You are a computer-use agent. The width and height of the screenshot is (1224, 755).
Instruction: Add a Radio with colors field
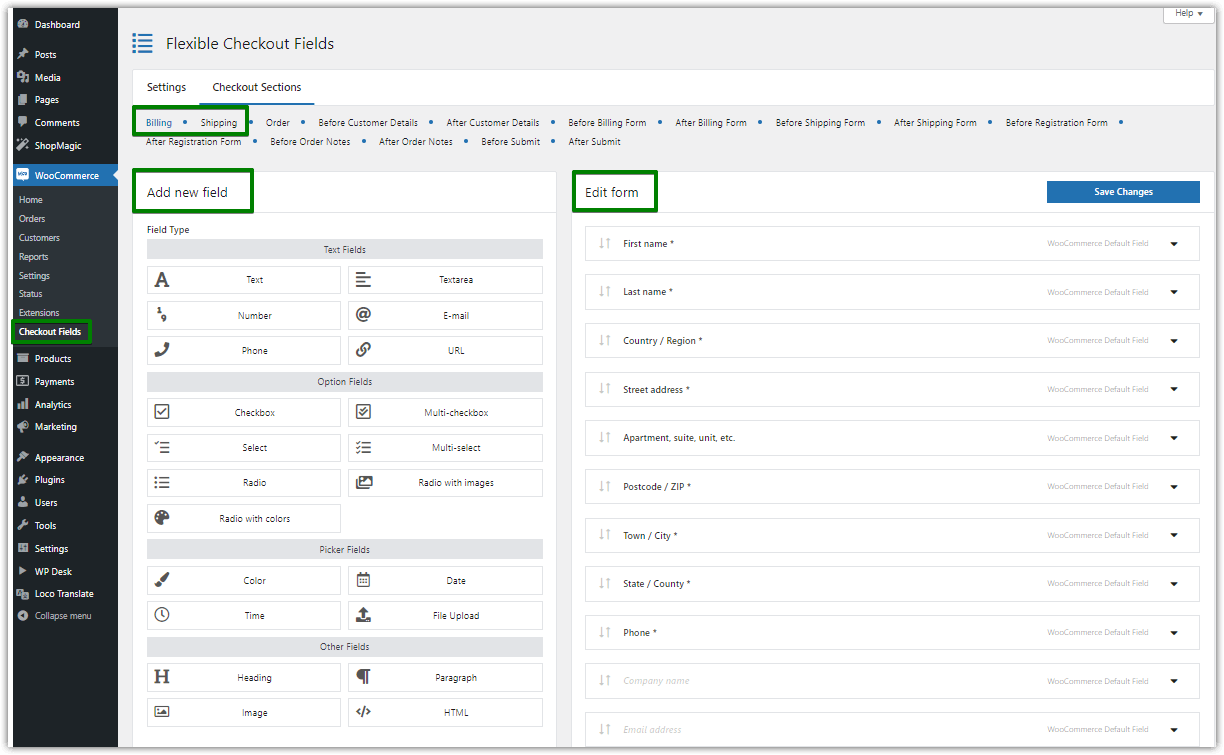[x=244, y=518]
